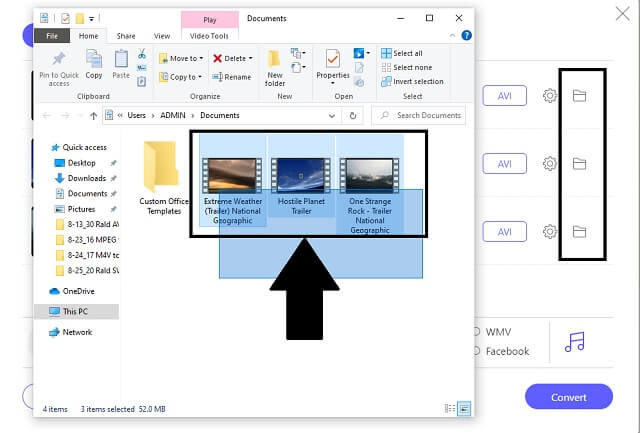Click the second AVI format button
The image size is (640, 433).
pyautogui.click(x=504, y=164)
